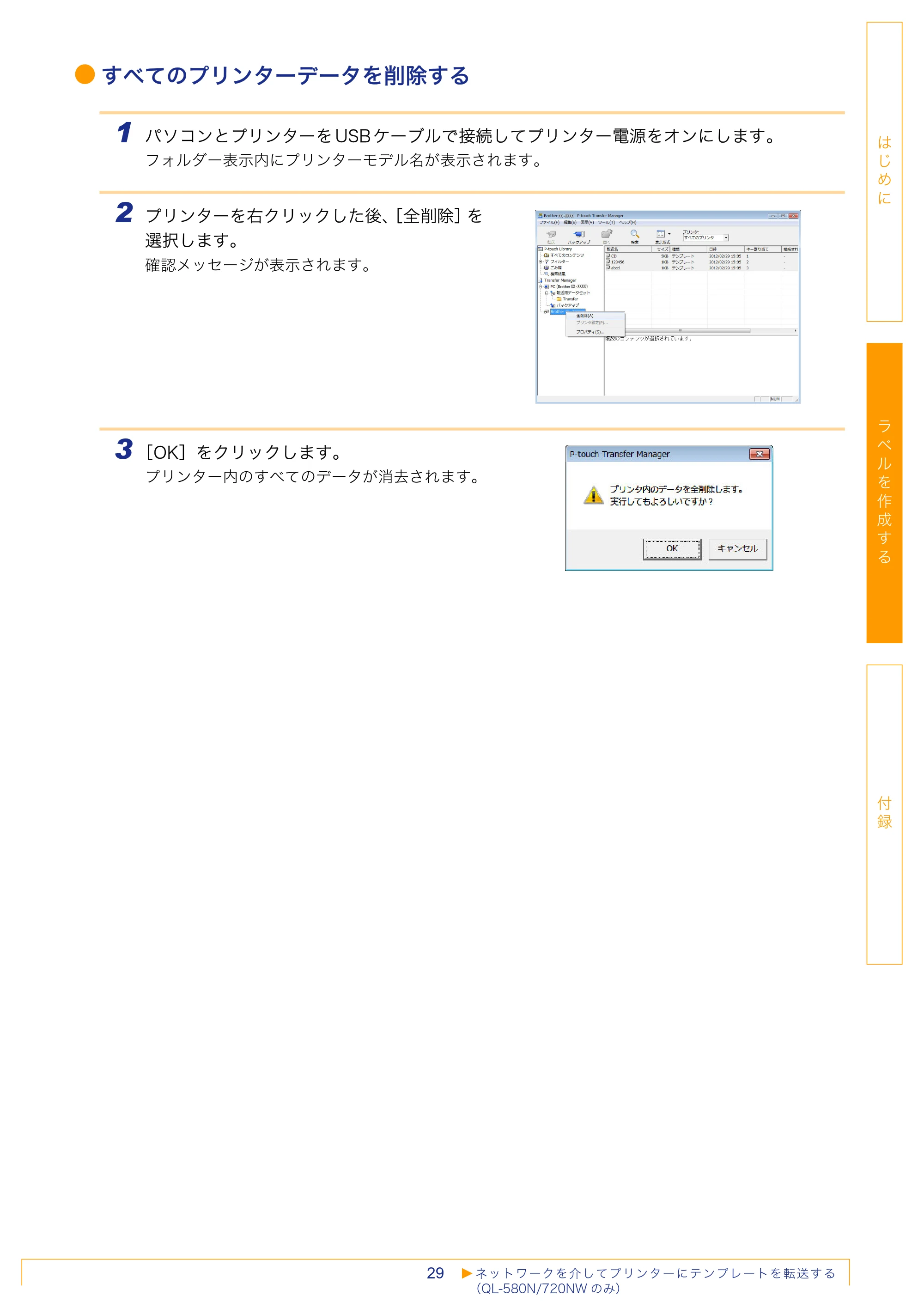Viewport: 924px width, 1308px height.
Task: Click the right arrow of the horizontal scrollbar
Action: coord(795,330)
